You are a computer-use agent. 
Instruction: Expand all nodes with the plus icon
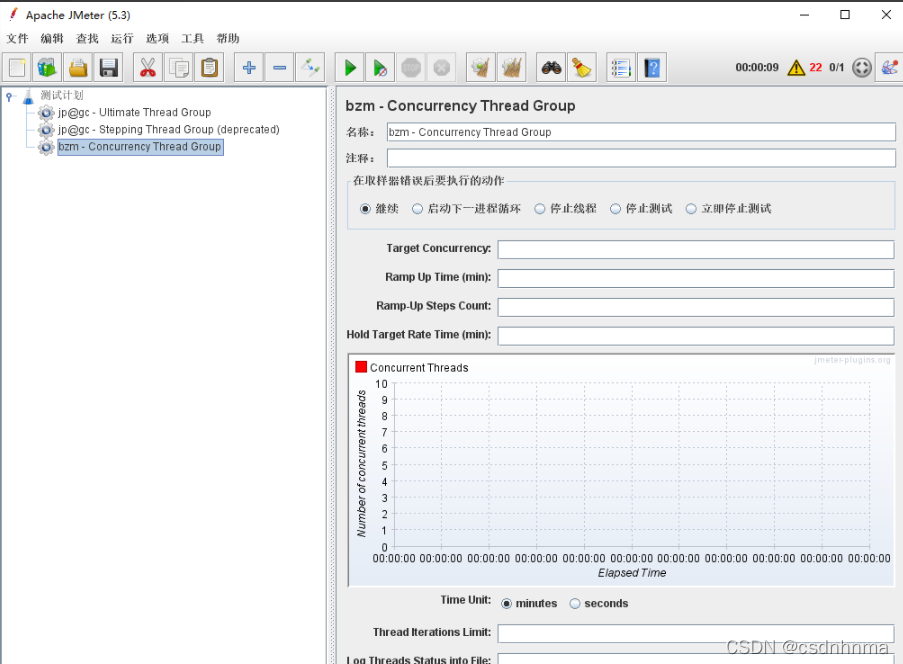249,68
